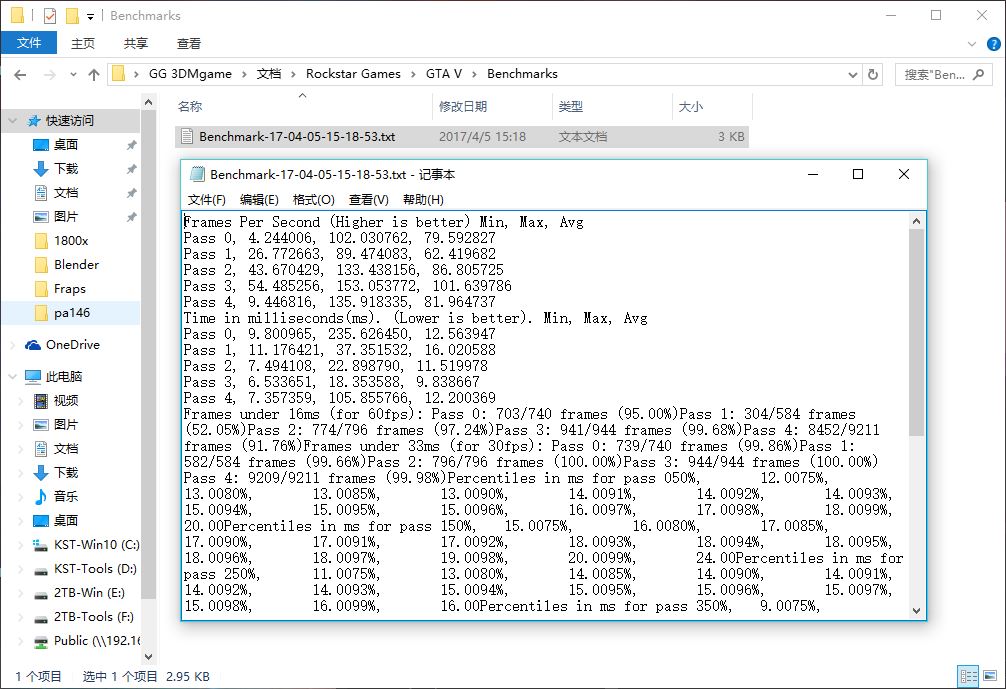Image resolution: width=1006 pixels, height=689 pixels.
Task: Open the customize quick access toolbar dropdown
Action: [91, 16]
